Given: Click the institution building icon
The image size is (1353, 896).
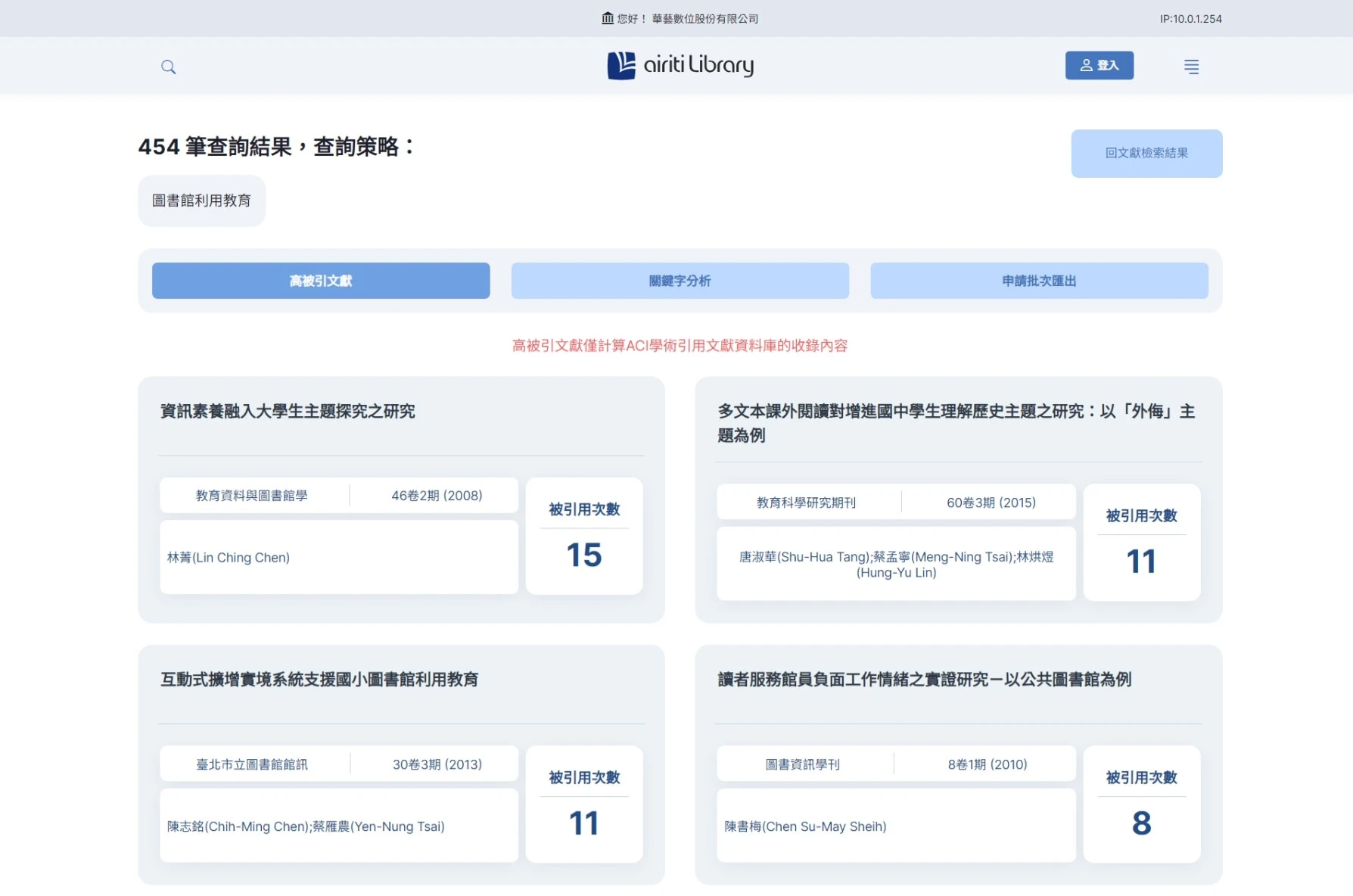Looking at the screenshot, I should [x=608, y=18].
